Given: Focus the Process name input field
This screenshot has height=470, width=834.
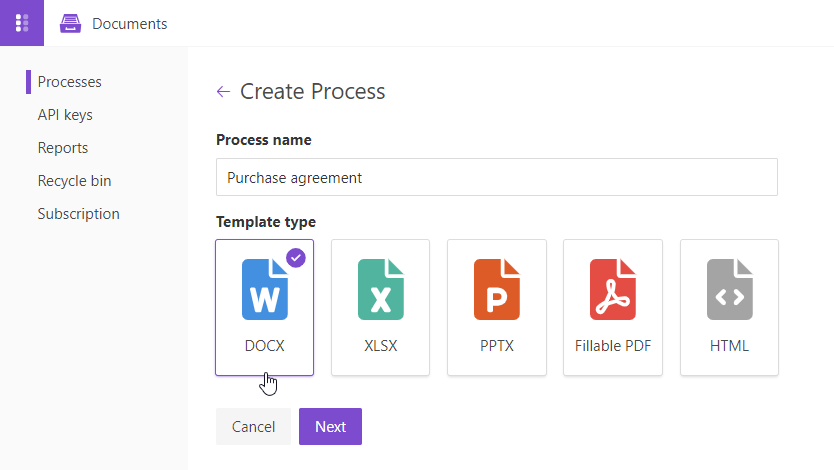Looking at the screenshot, I should pyautogui.click(x=497, y=177).
